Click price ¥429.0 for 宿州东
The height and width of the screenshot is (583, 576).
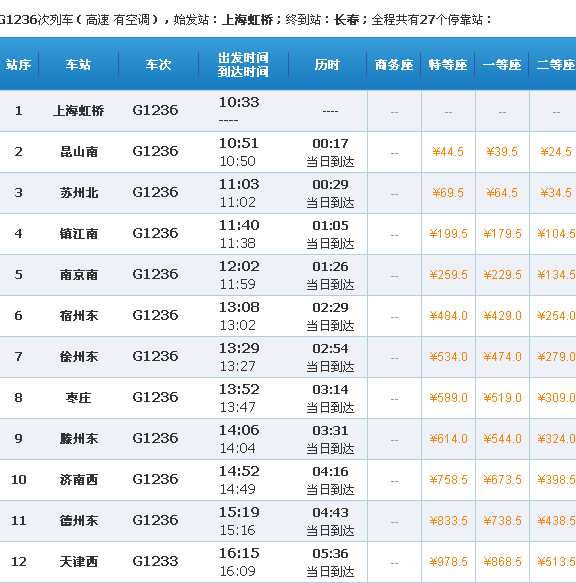point(502,316)
